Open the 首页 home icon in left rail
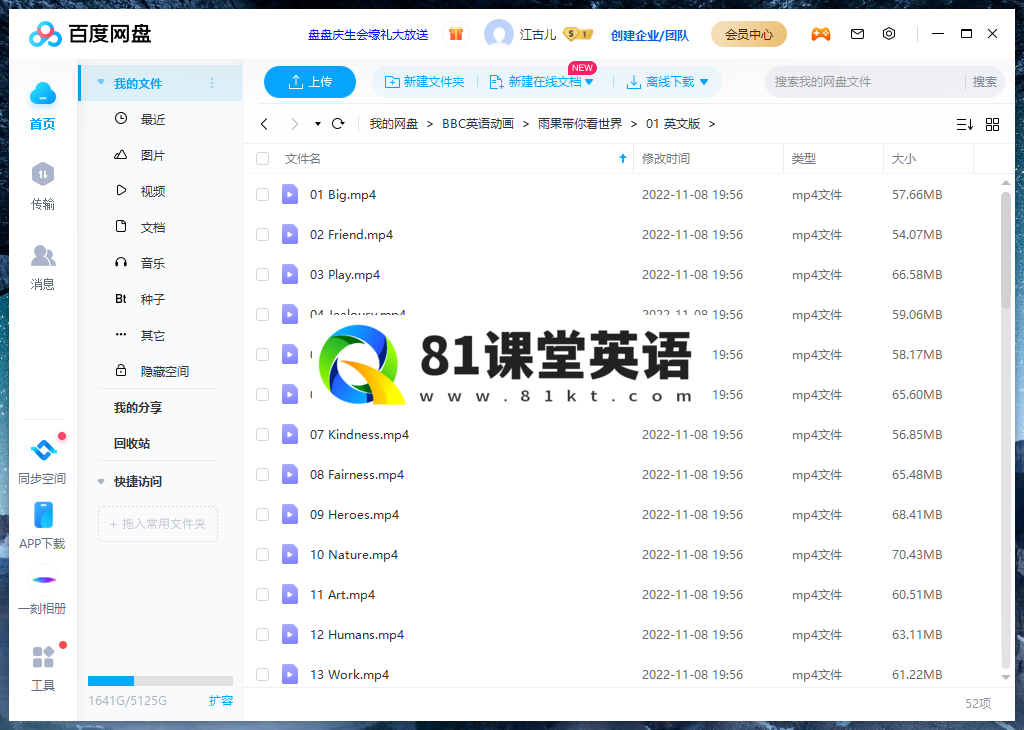This screenshot has width=1024, height=730. pyautogui.click(x=42, y=94)
